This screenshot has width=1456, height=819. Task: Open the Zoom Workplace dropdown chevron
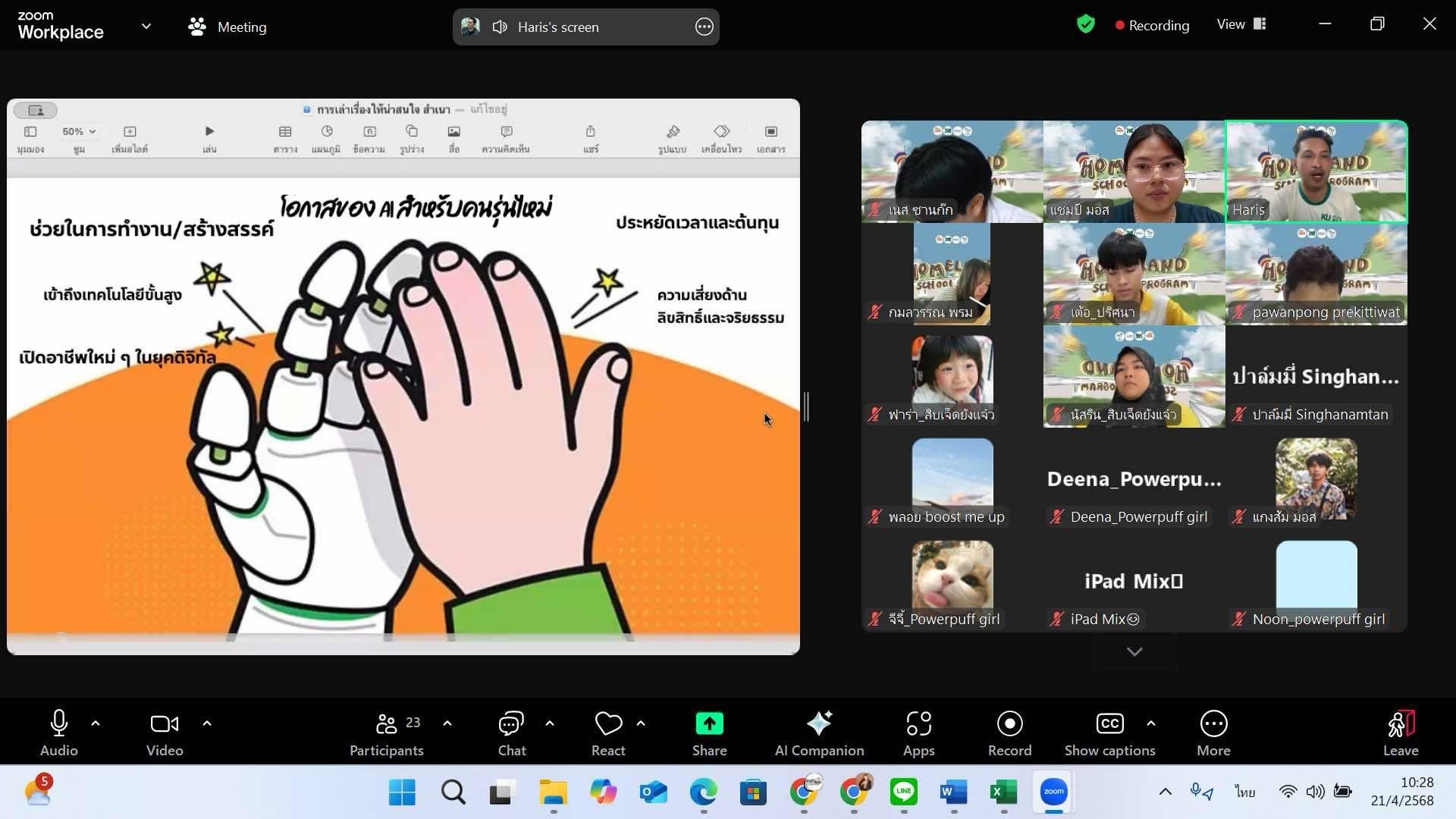tap(146, 27)
